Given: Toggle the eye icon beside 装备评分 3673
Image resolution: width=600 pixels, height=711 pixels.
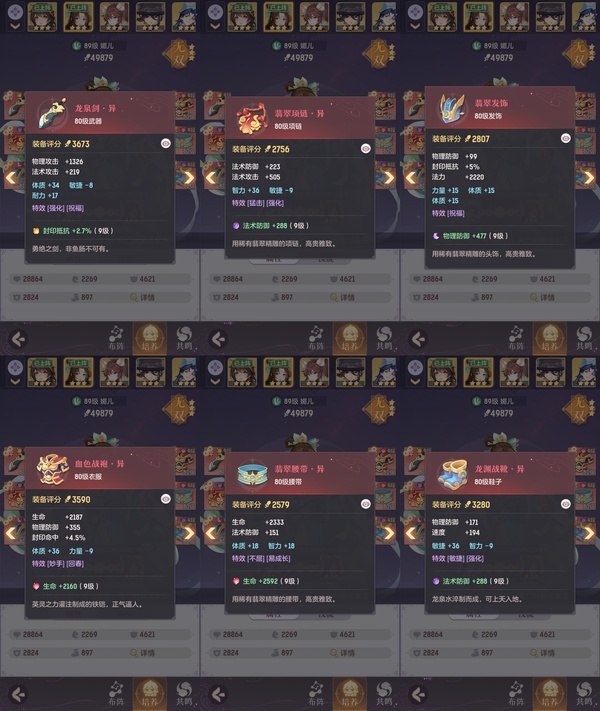Looking at the screenshot, I should pos(166,143).
